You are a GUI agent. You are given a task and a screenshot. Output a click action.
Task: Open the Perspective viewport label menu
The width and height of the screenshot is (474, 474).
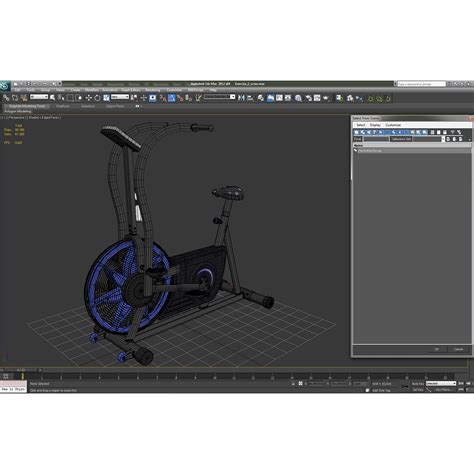tap(17, 118)
